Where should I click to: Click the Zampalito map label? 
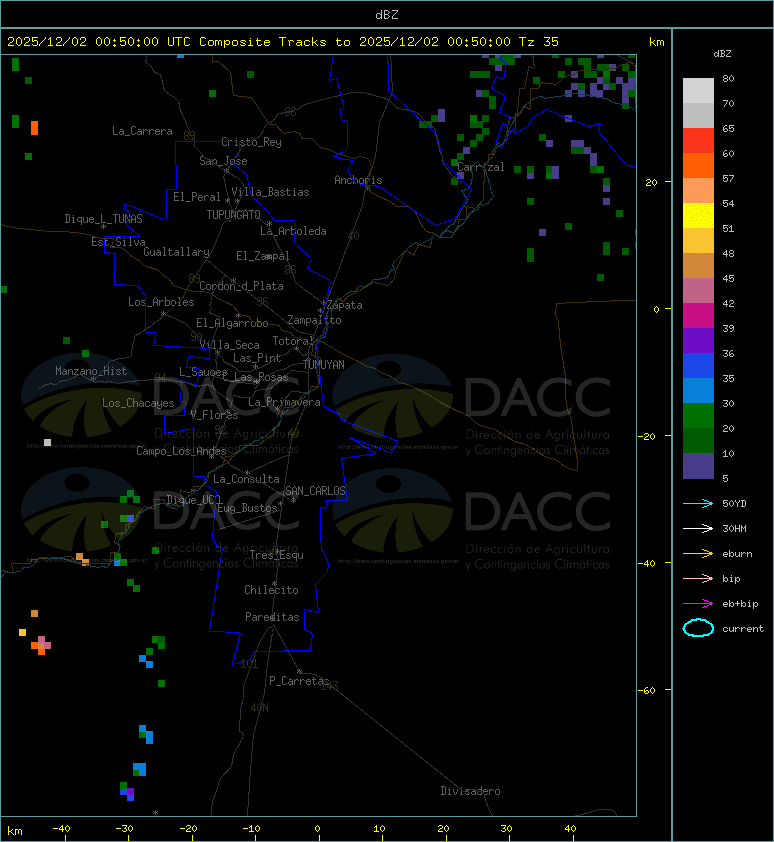click(x=314, y=321)
